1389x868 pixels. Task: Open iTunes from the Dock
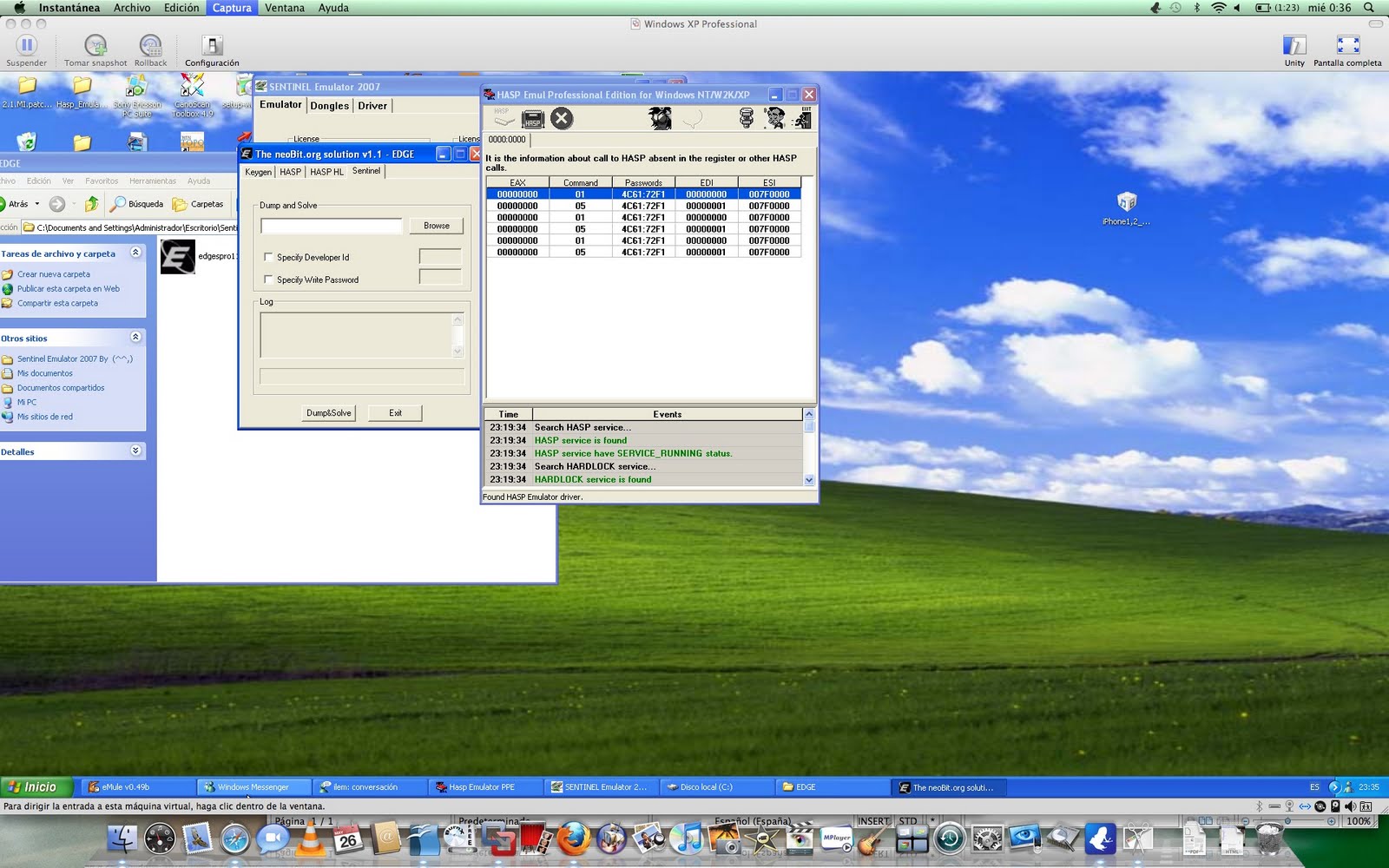coord(688,838)
